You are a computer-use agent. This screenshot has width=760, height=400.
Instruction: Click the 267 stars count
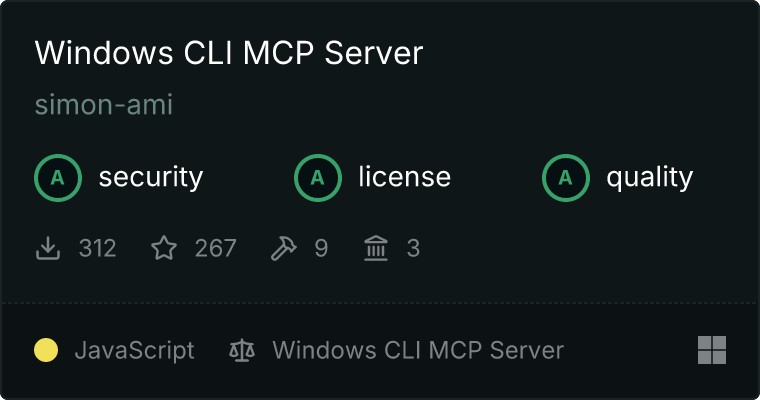[216, 248]
